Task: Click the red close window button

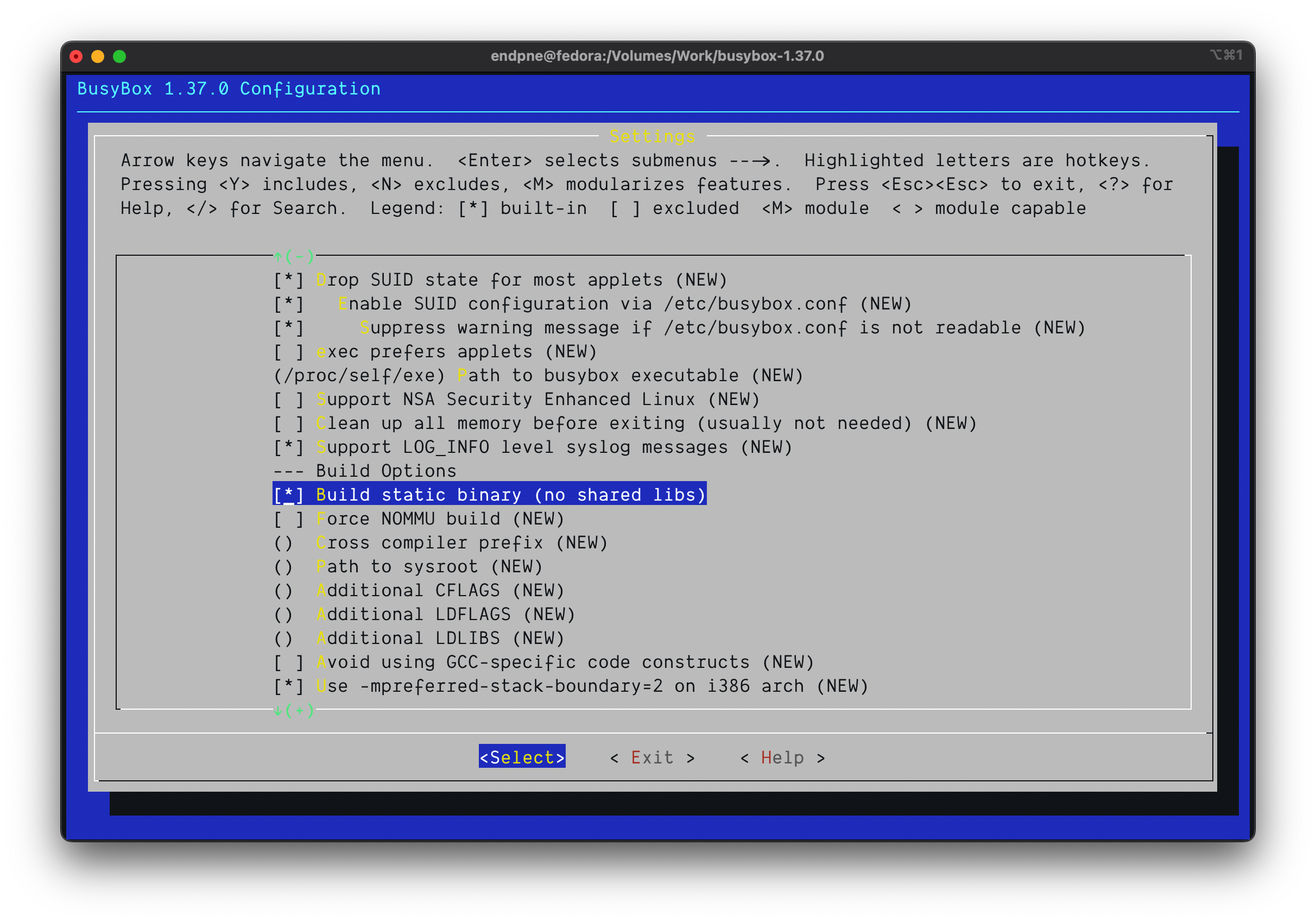Action: click(x=76, y=56)
